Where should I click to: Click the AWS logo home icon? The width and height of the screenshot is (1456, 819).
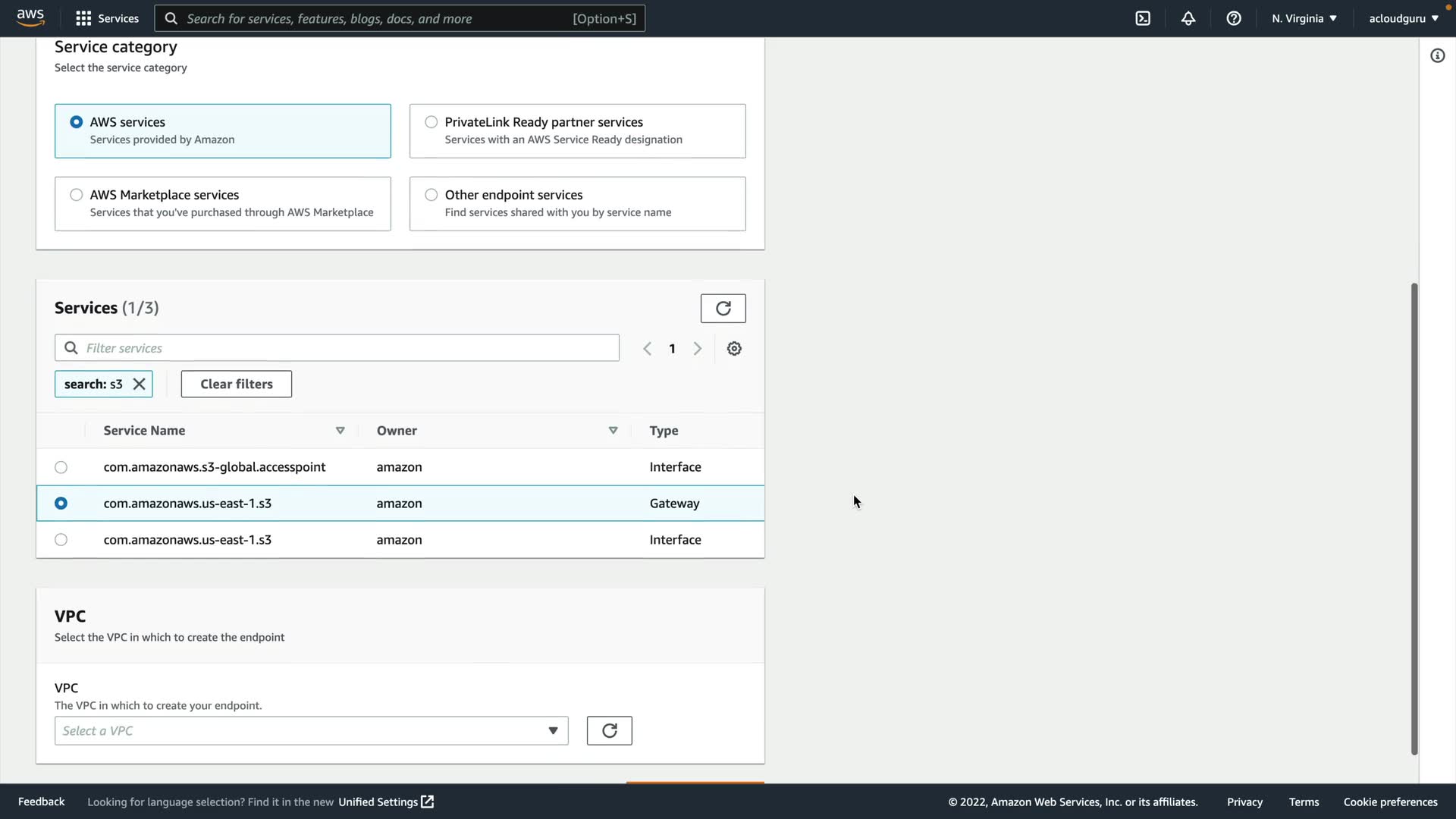30,17
